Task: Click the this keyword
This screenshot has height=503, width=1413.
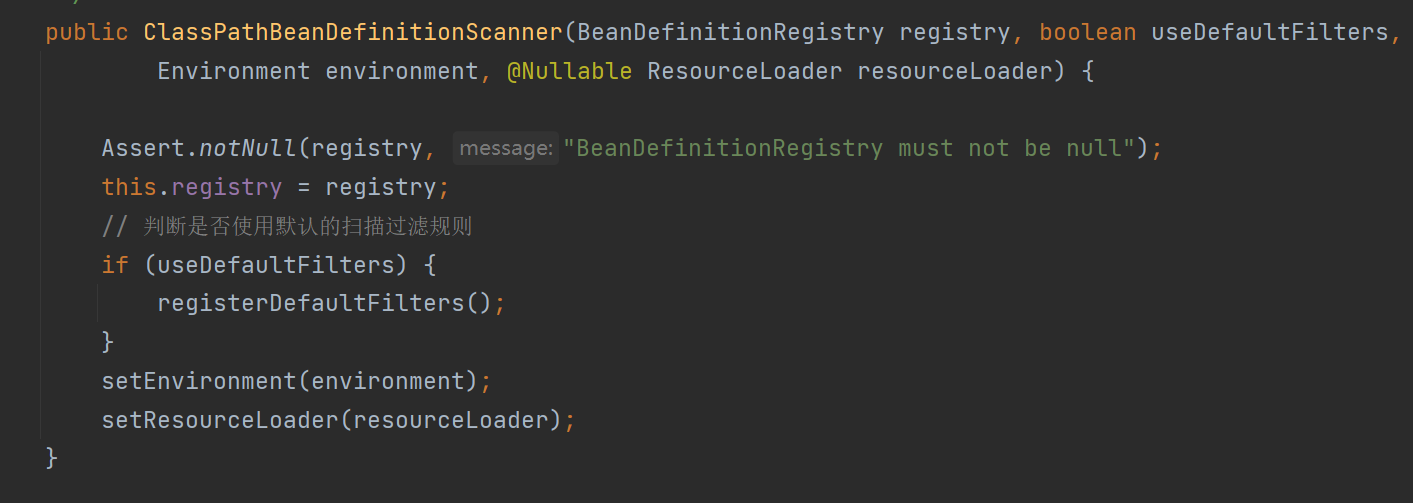Action: pos(129,187)
